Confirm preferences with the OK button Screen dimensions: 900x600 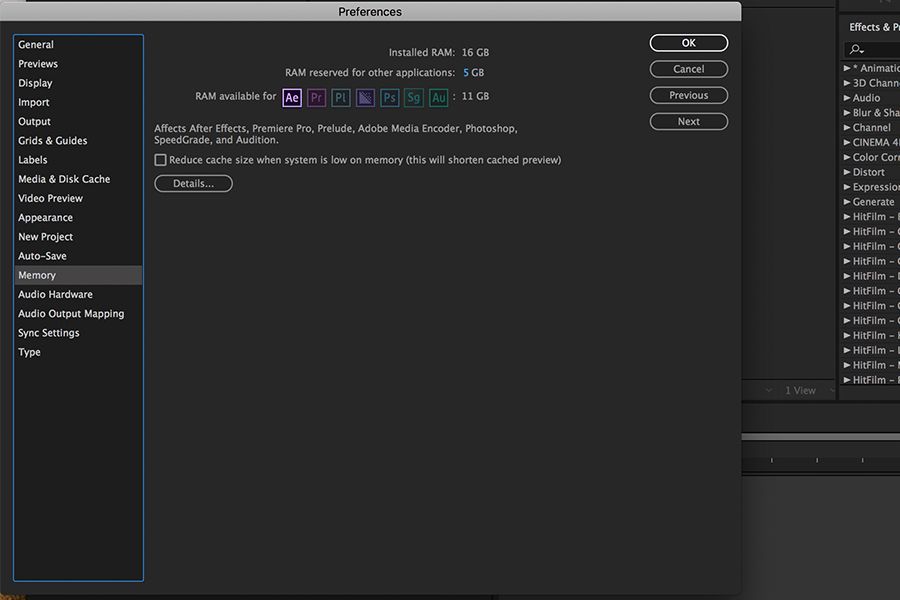[688, 42]
